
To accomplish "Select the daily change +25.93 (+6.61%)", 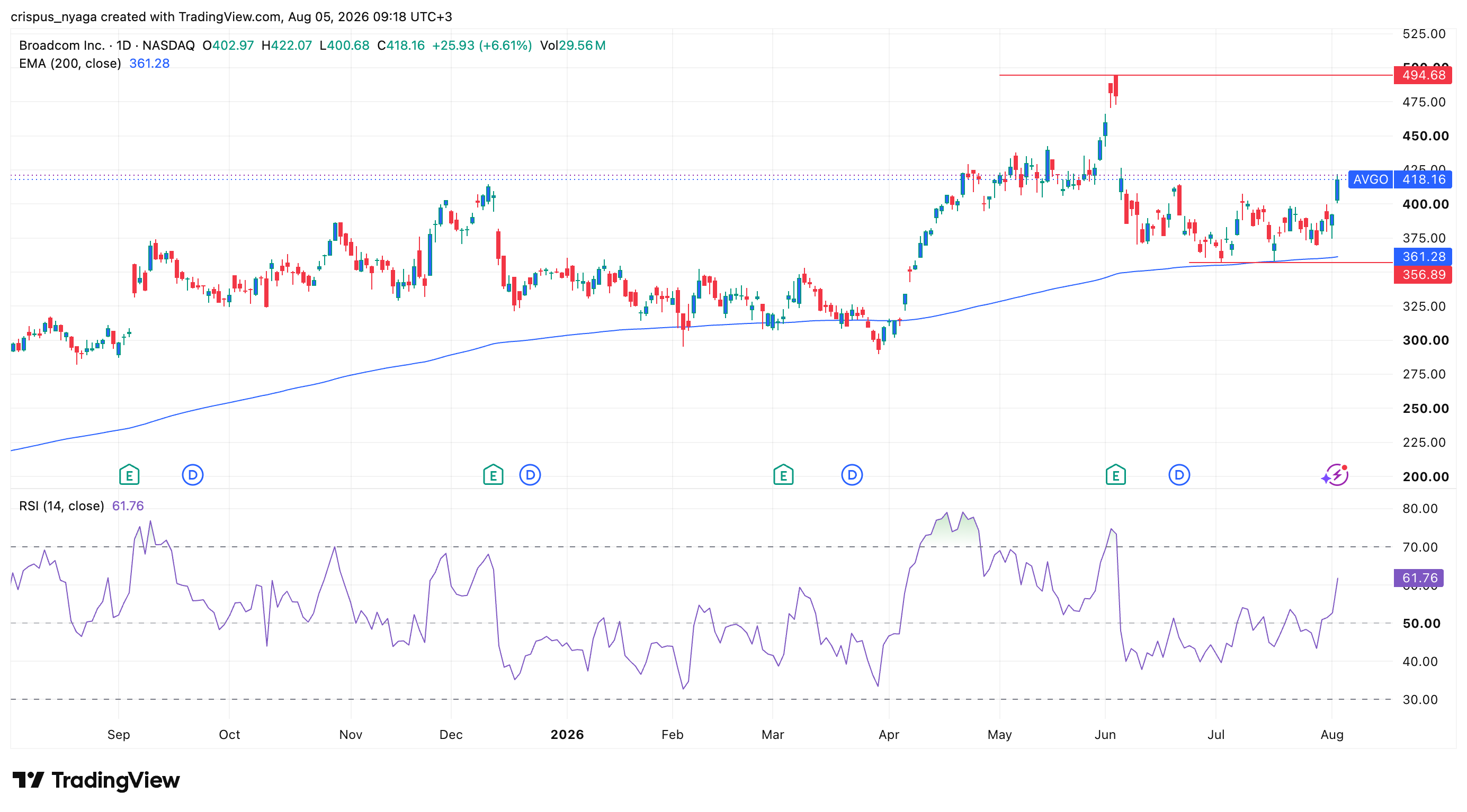I will coord(482,46).
